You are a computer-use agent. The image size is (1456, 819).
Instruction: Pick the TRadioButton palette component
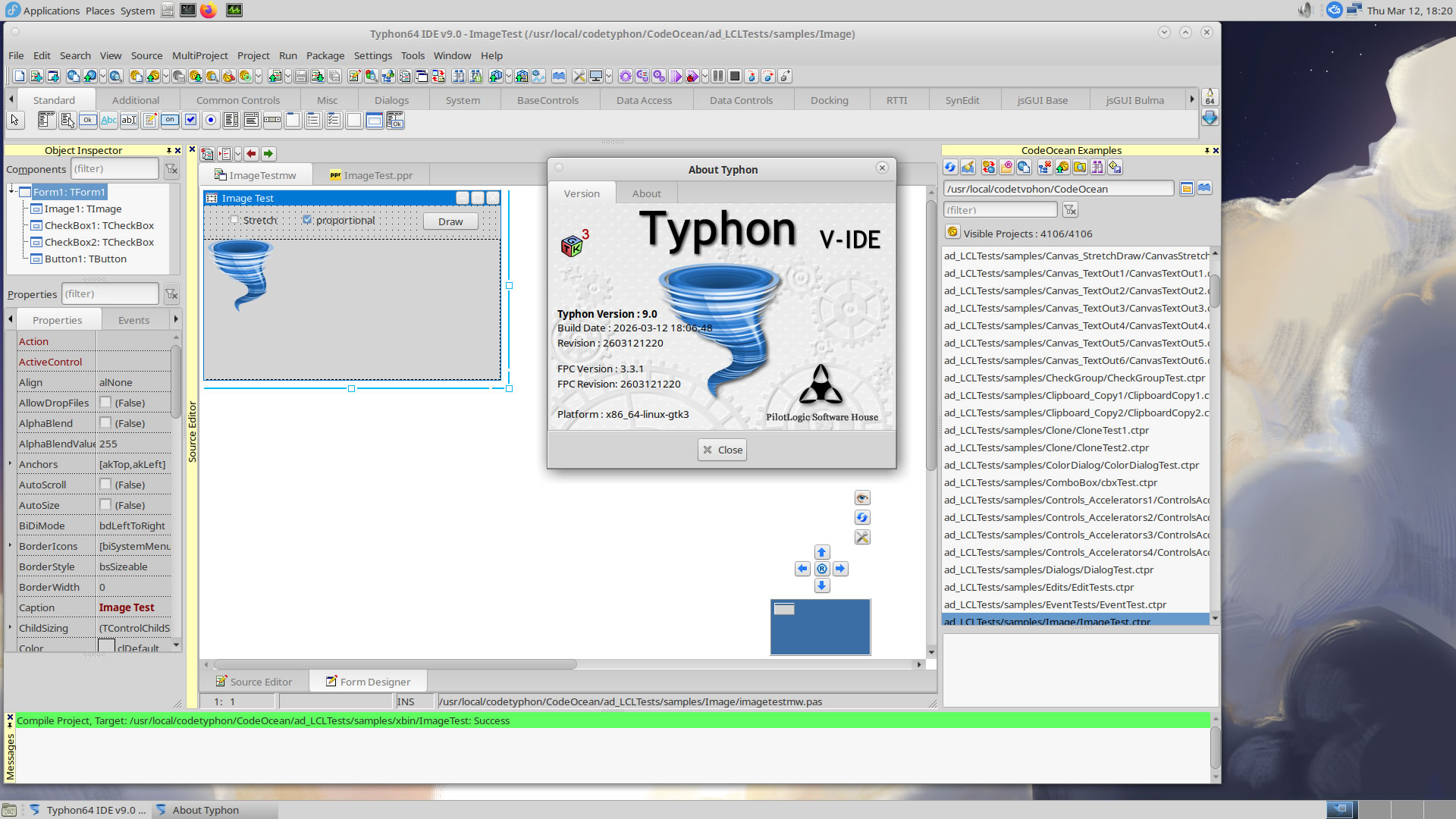coord(211,120)
